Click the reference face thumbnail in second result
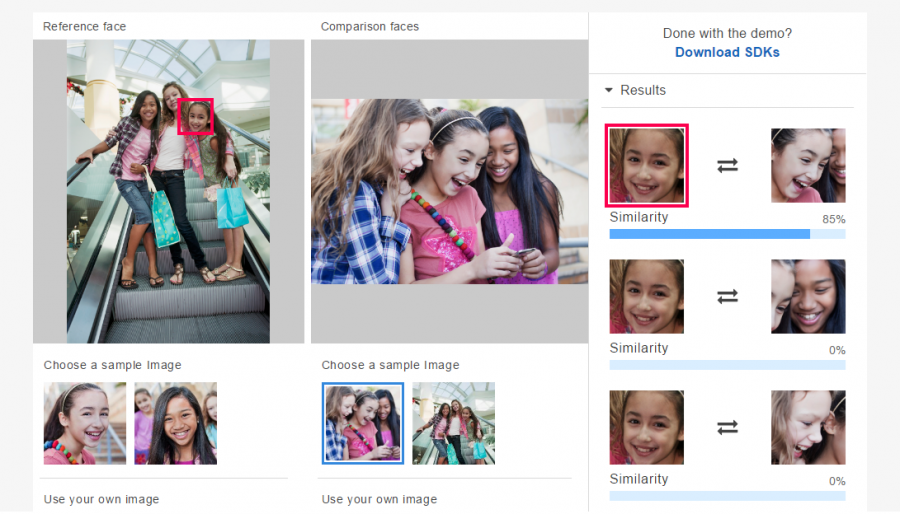 tap(647, 297)
